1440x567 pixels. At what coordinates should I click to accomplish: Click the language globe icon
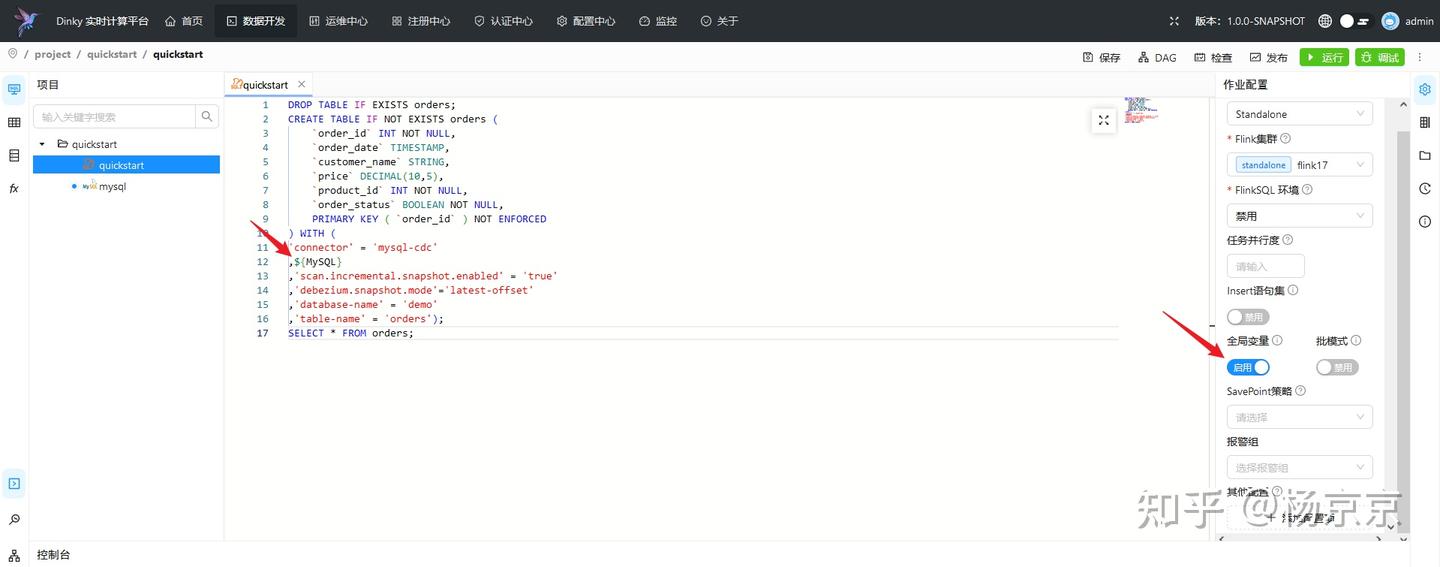pos(1325,21)
